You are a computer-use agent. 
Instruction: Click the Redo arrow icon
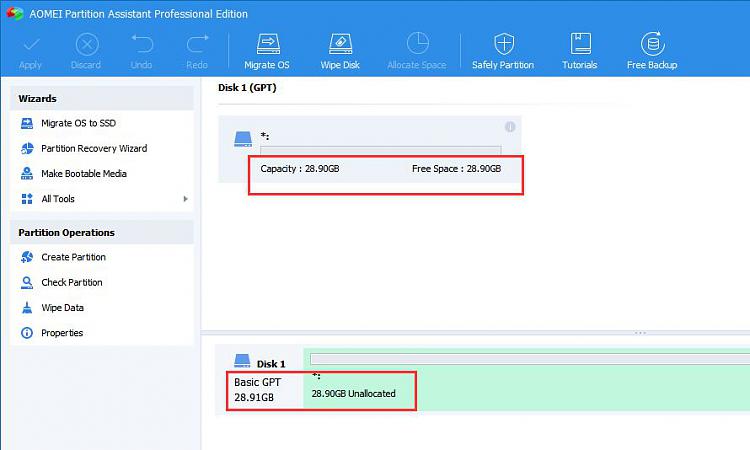pyautogui.click(x=197, y=44)
